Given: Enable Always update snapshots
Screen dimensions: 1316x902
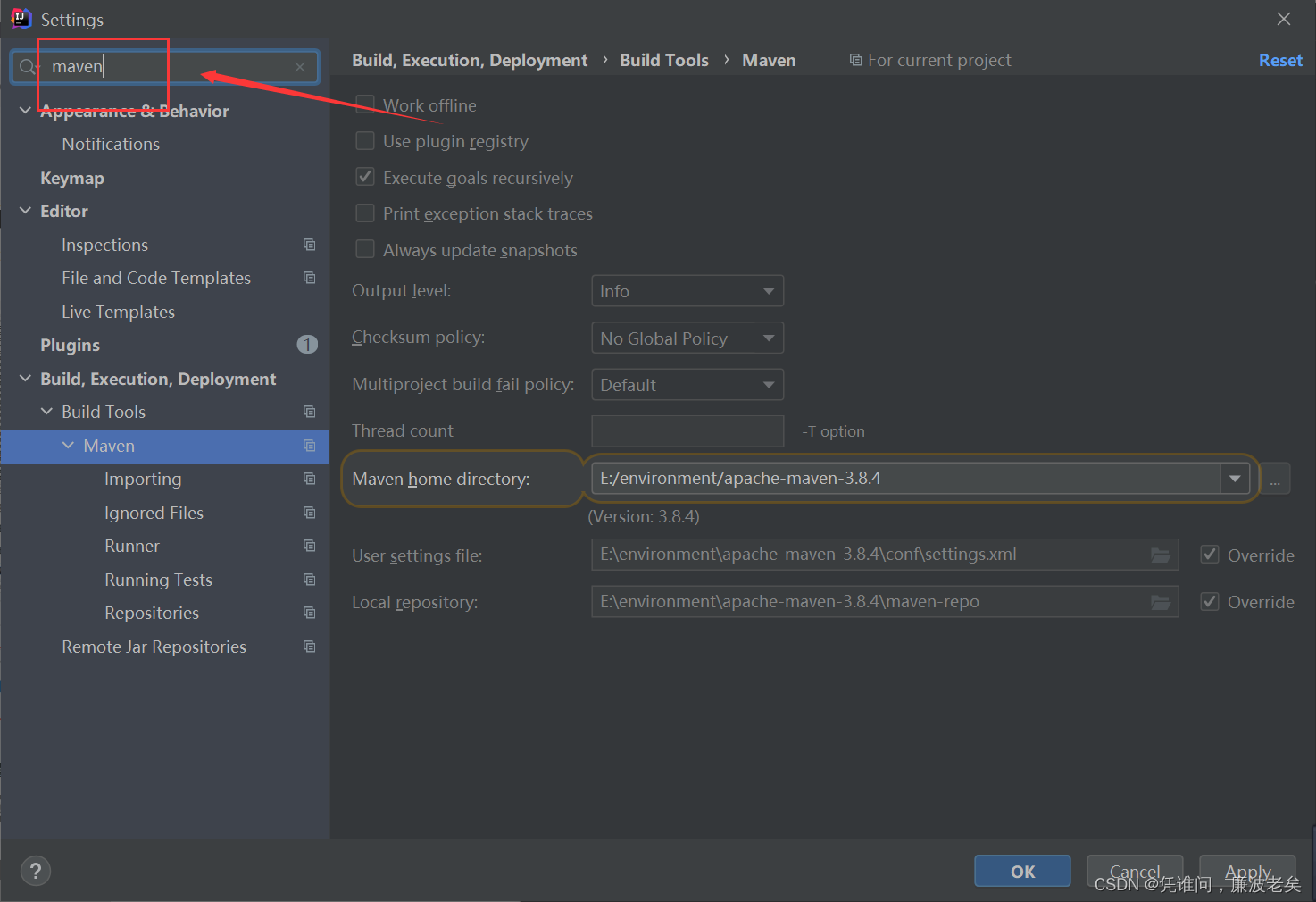Looking at the screenshot, I should point(365,249).
